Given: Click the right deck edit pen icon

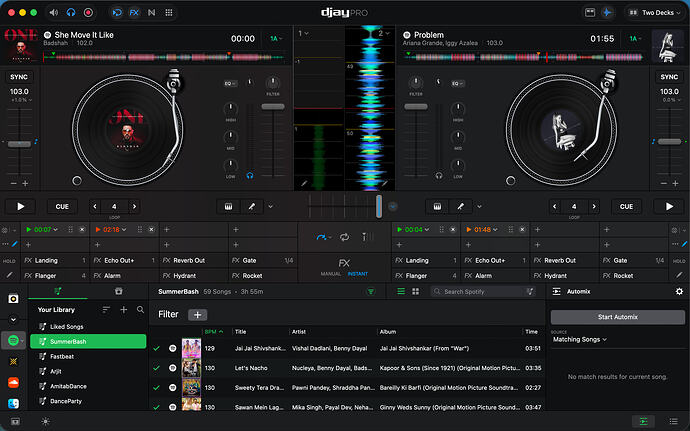Looking at the screenshot, I should point(460,206).
